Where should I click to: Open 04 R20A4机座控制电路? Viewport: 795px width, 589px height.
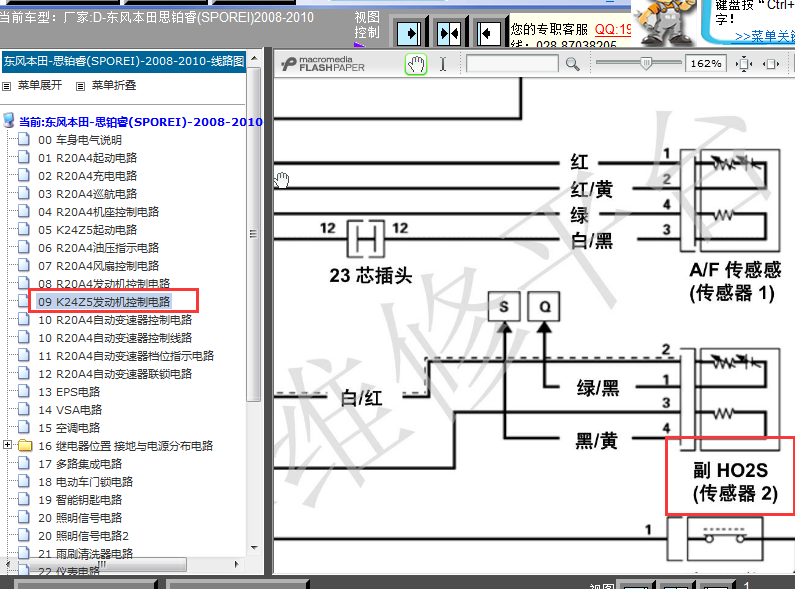pyautogui.click(x=98, y=212)
